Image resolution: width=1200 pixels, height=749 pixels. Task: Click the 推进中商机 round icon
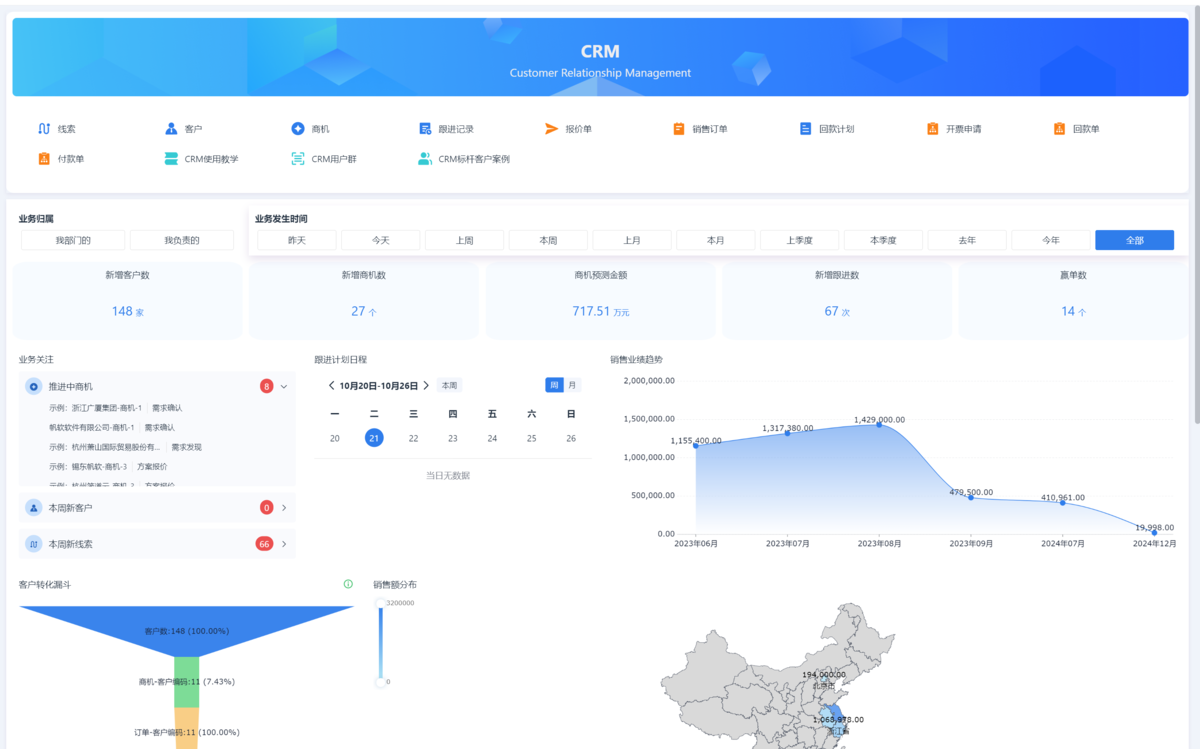pos(33,386)
